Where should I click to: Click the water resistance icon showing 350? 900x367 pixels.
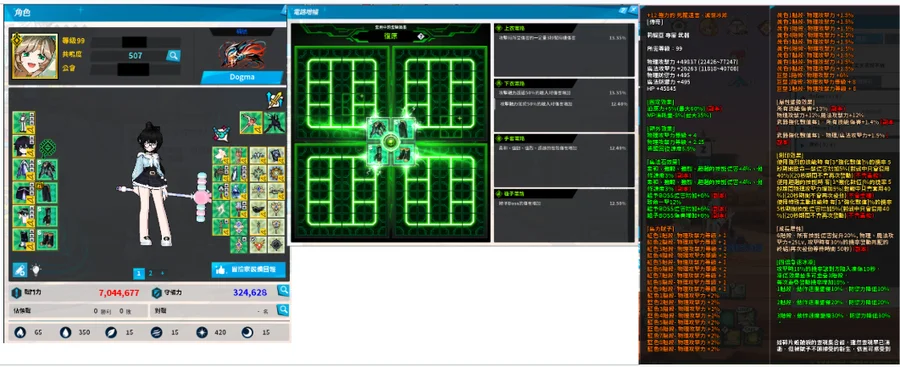pos(66,332)
